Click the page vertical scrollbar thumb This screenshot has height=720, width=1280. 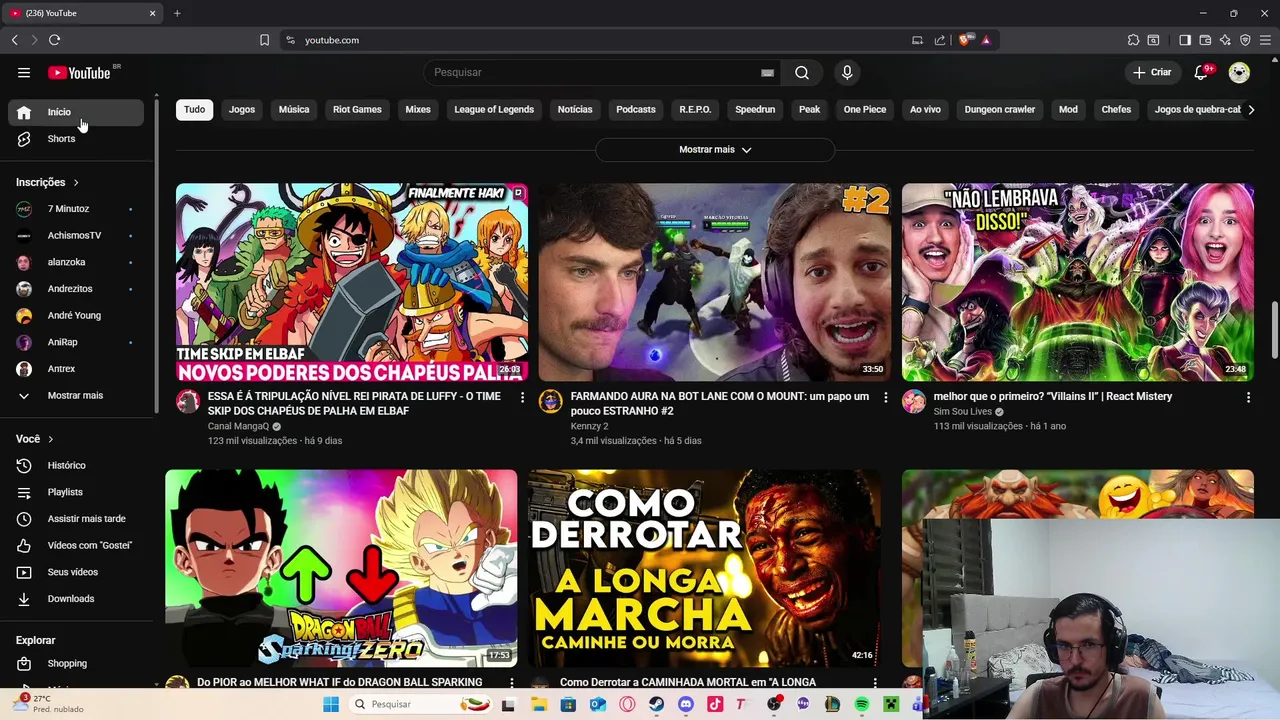pos(1275,330)
